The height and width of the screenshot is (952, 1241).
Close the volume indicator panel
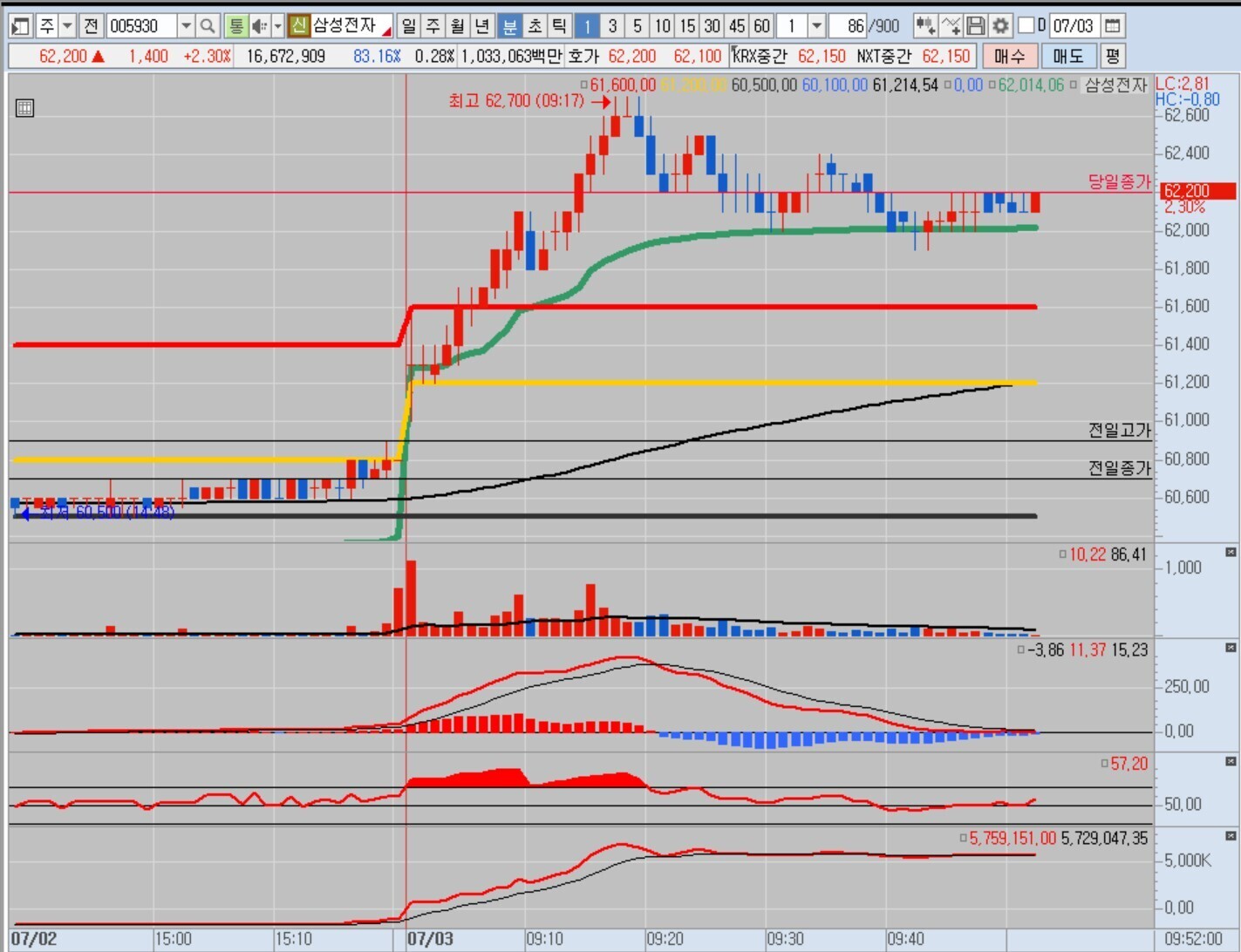coord(1231,553)
